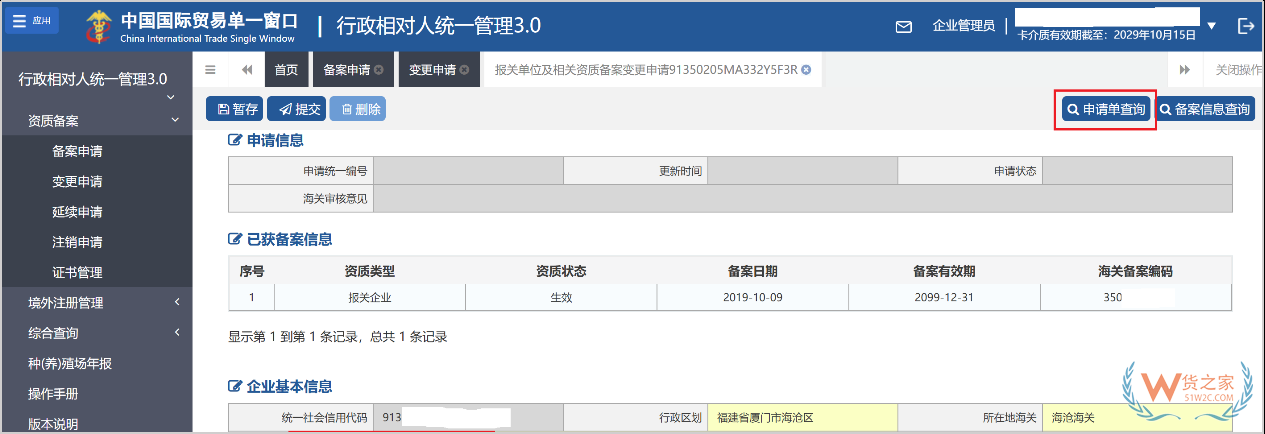Click the 海关审核意见 field
The width and height of the screenshot is (1265, 434).
(803, 198)
